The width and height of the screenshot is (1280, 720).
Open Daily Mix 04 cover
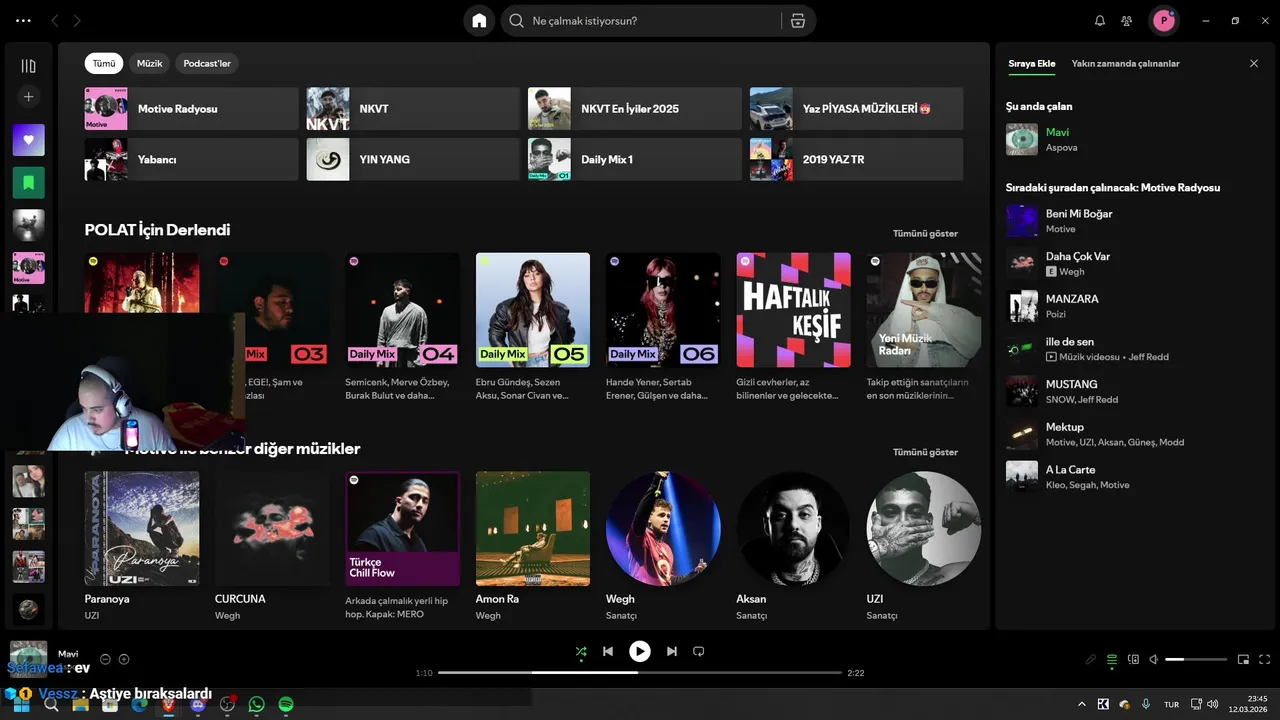pyautogui.click(x=403, y=310)
